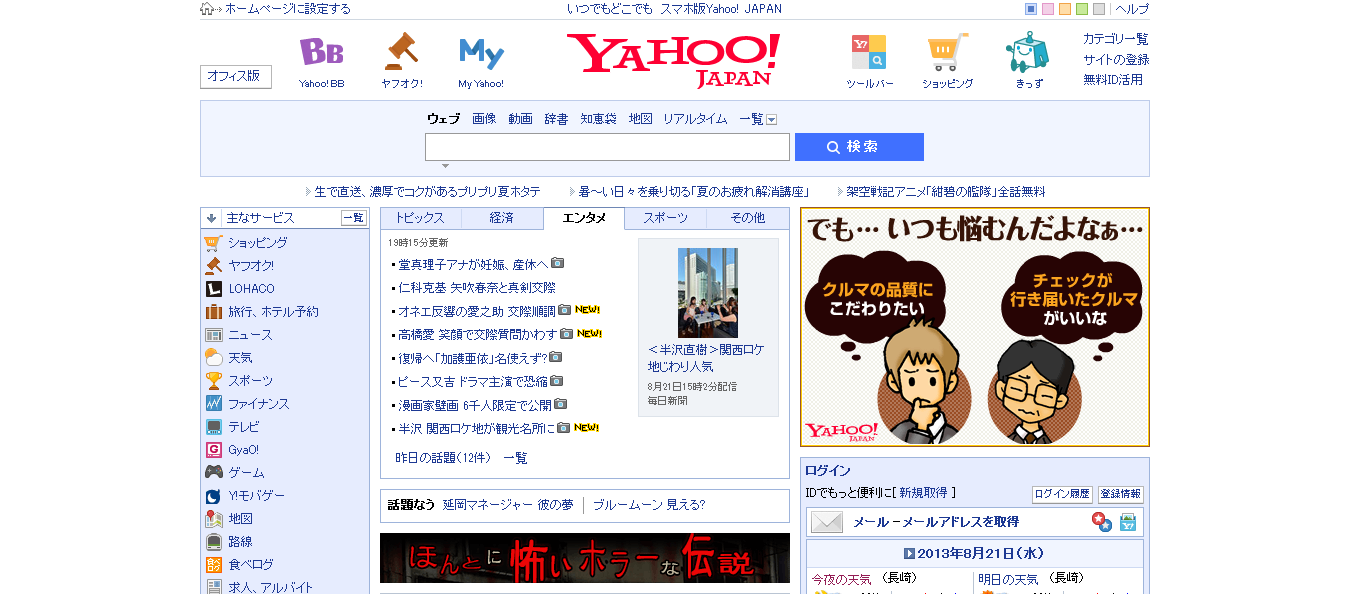Viewport: 1349px width, 594px height.
Task: Click the 食べログ sidebar icon
Action: [x=213, y=565]
